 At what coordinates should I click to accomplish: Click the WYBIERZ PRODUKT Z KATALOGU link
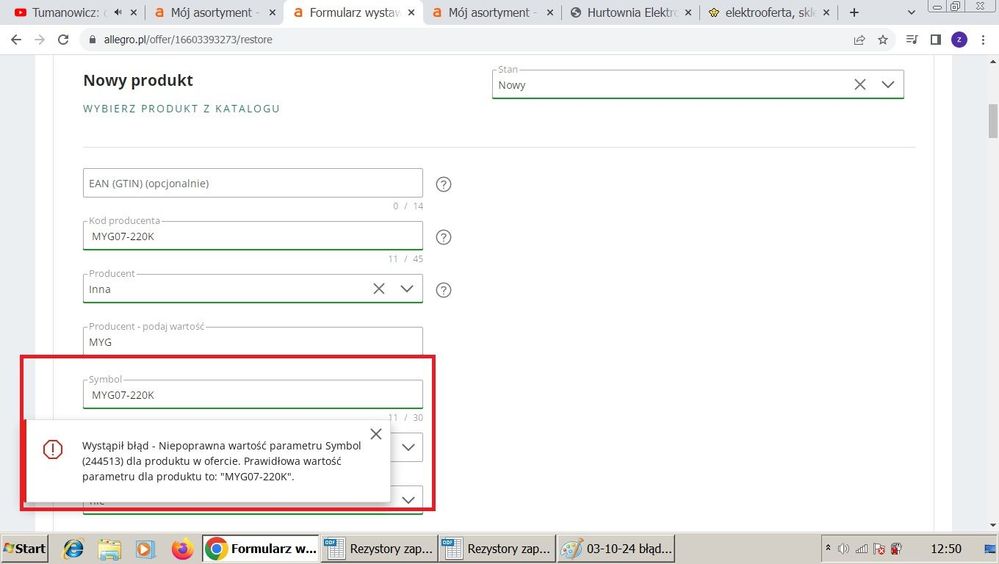181,108
